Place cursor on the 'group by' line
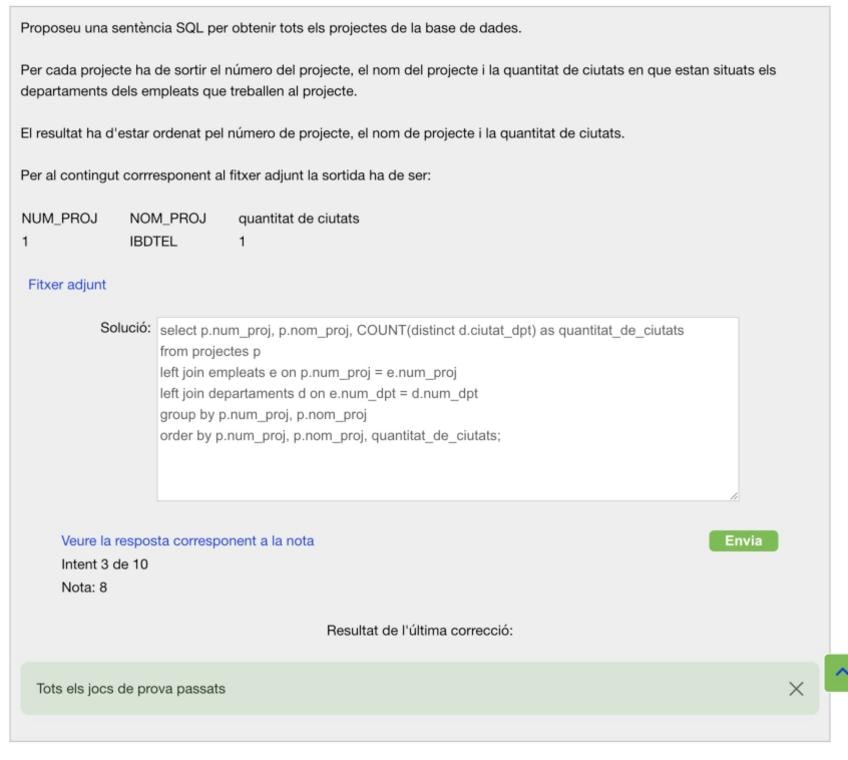The image size is (848, 760). pos(264,415)
